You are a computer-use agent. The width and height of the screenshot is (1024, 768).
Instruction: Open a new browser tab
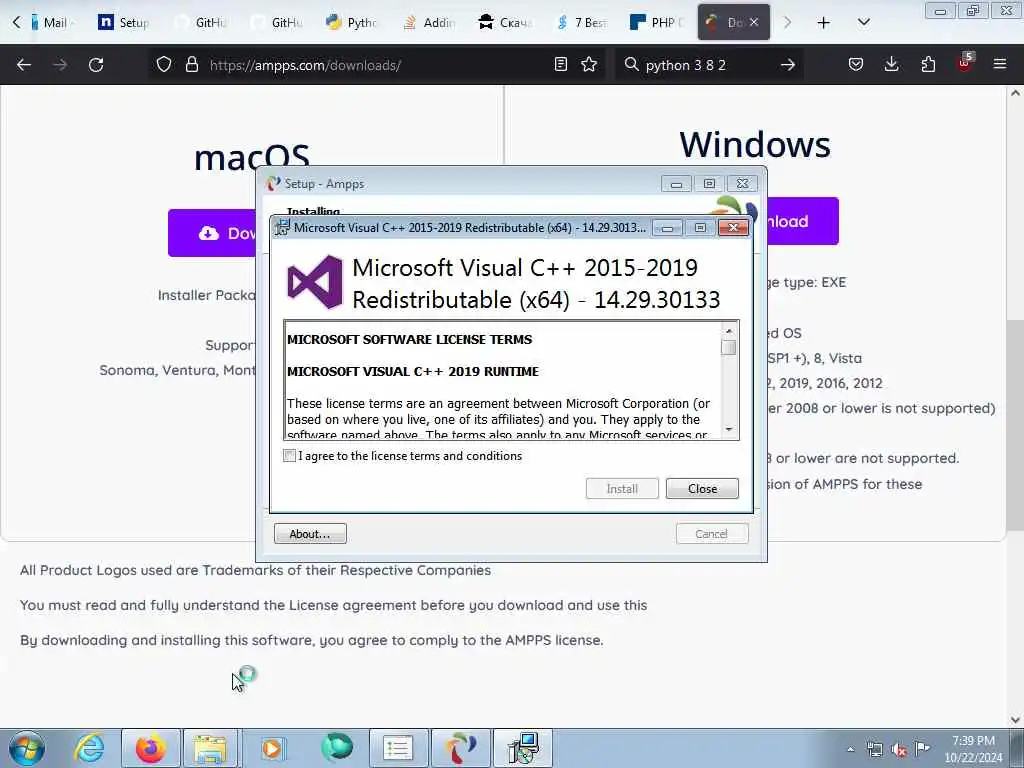[824, 23]
